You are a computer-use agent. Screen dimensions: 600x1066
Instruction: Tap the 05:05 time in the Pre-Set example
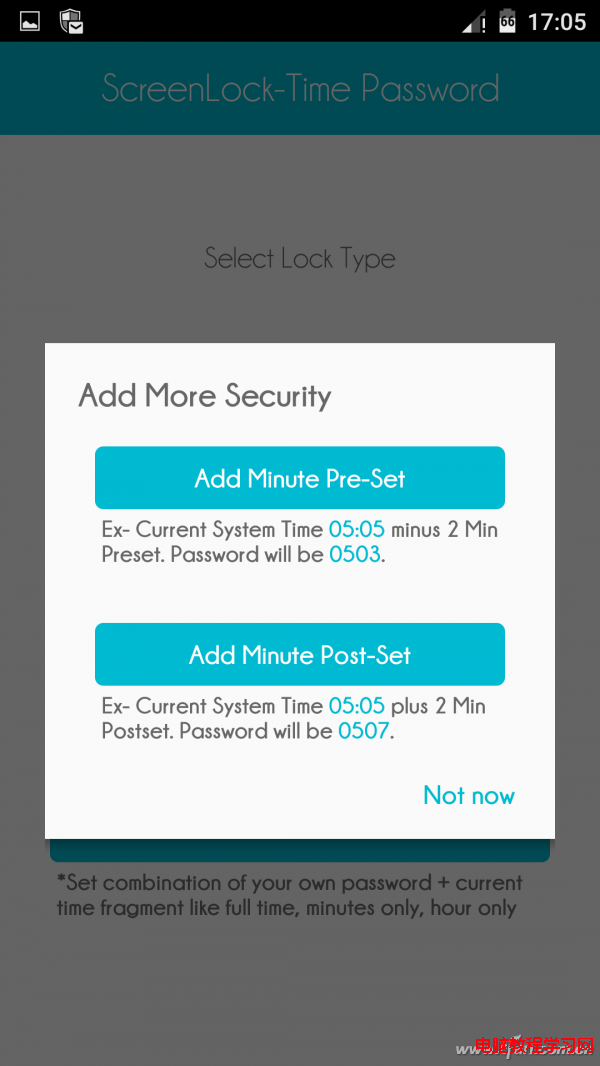(x=357, y=529)
